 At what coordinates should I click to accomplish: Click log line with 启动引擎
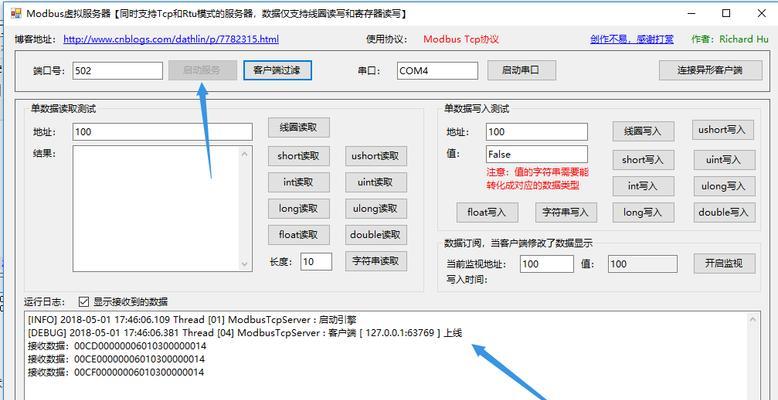click(x=193, y=320)
